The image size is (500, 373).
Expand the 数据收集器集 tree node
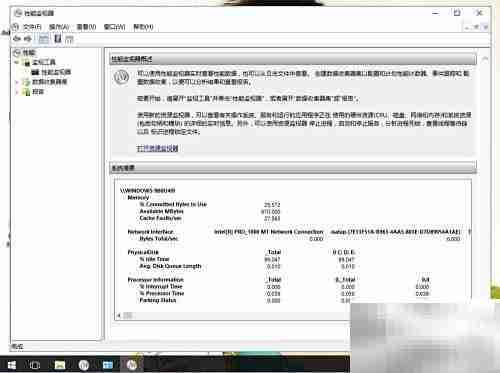point(17,82)
